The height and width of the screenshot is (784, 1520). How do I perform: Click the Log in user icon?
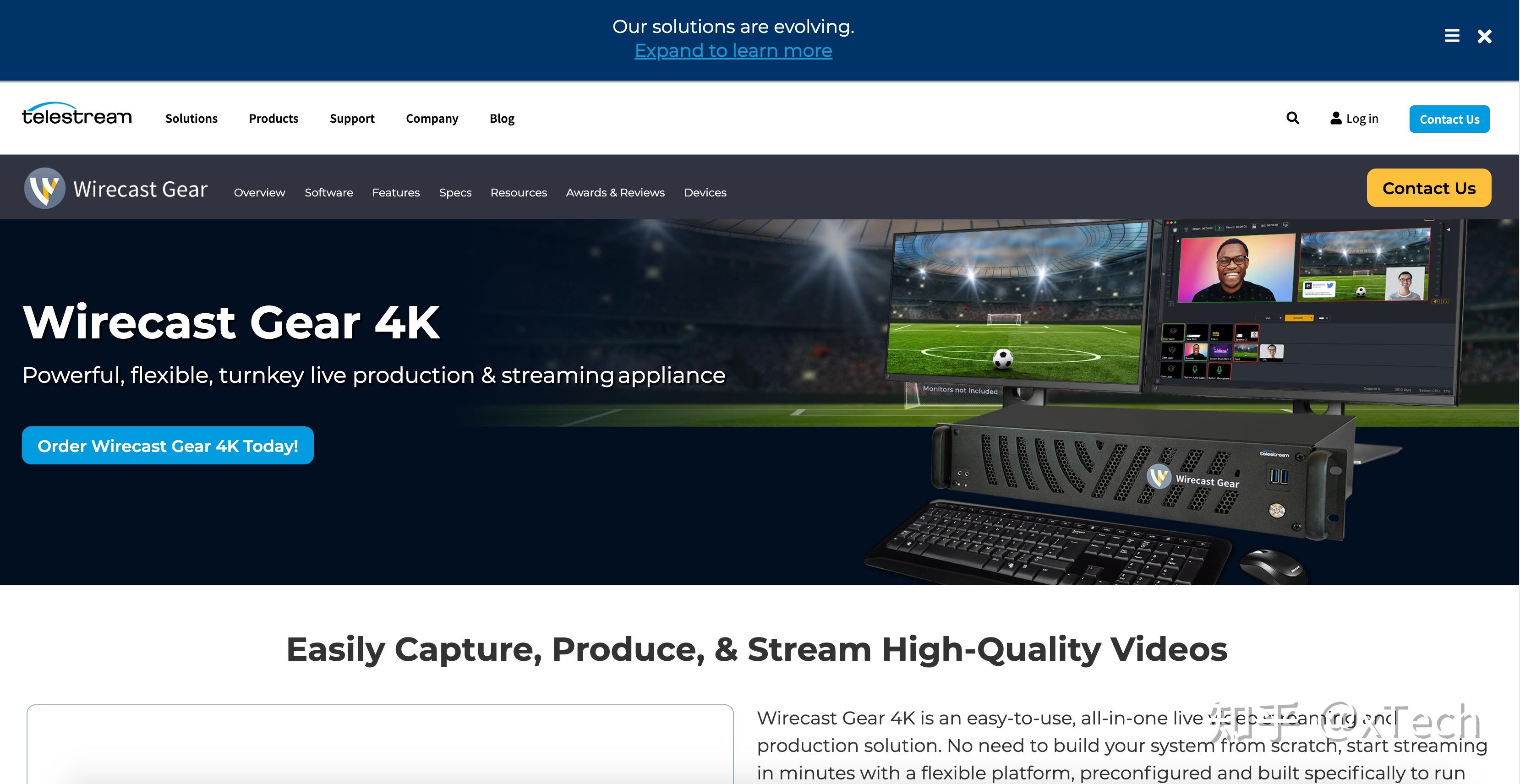[x=1336, y=118]
